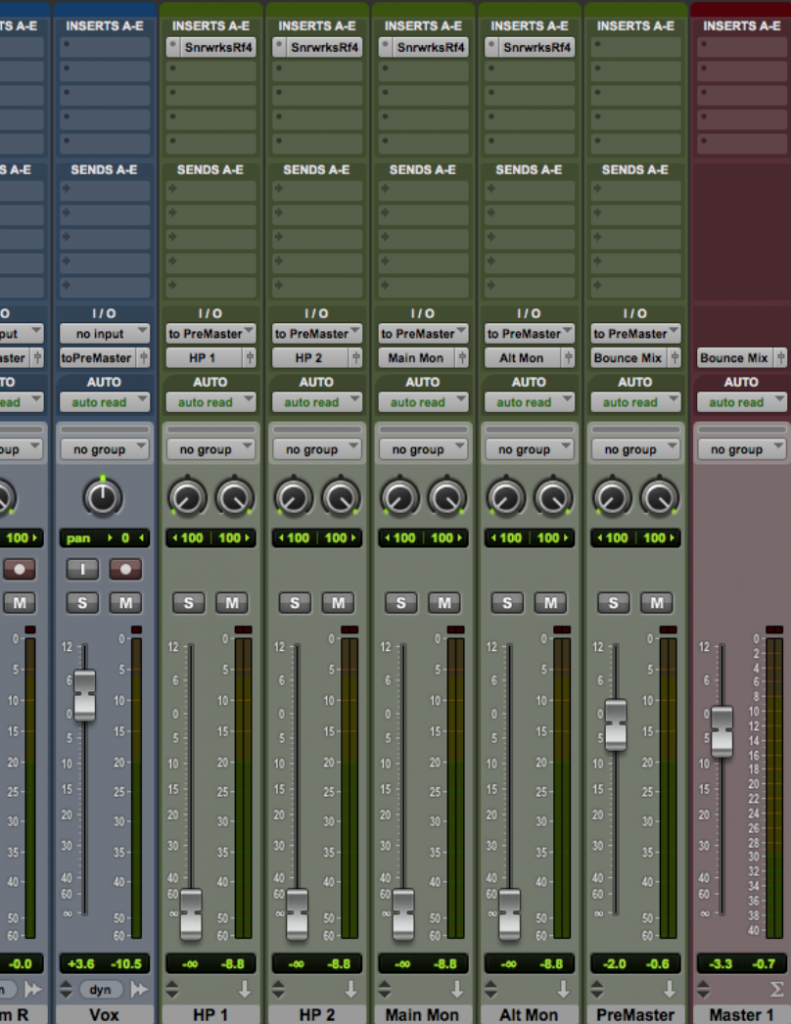Mute the Vox track
Image resolution: width=791 pixels, height=1024 pixels.
[125, 602]
